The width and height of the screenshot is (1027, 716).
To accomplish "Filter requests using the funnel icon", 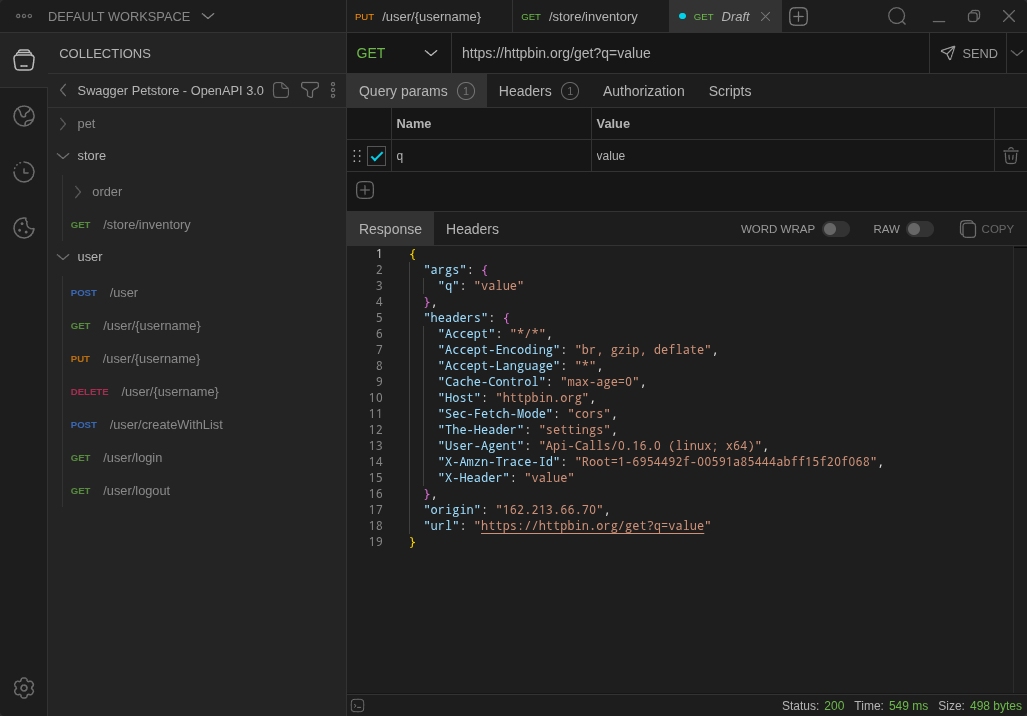I will point(310,90).
